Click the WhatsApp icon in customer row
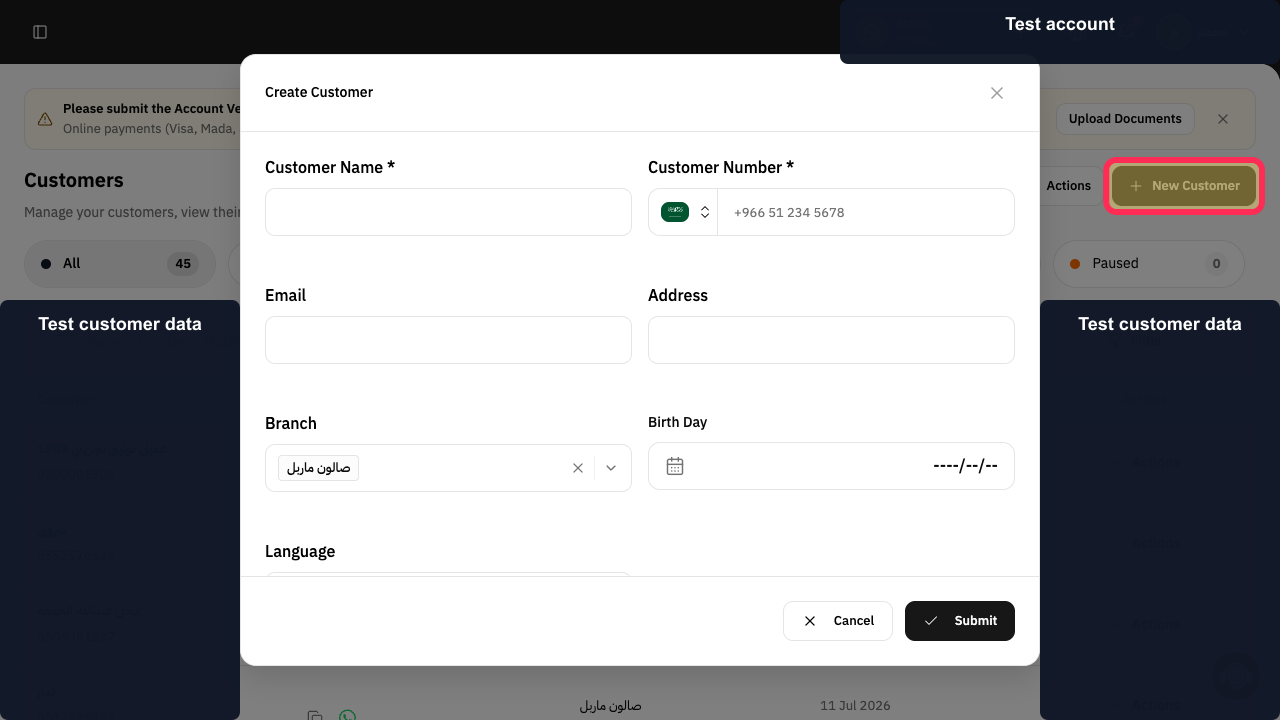The image size is (1280, 720). point(347,714)
